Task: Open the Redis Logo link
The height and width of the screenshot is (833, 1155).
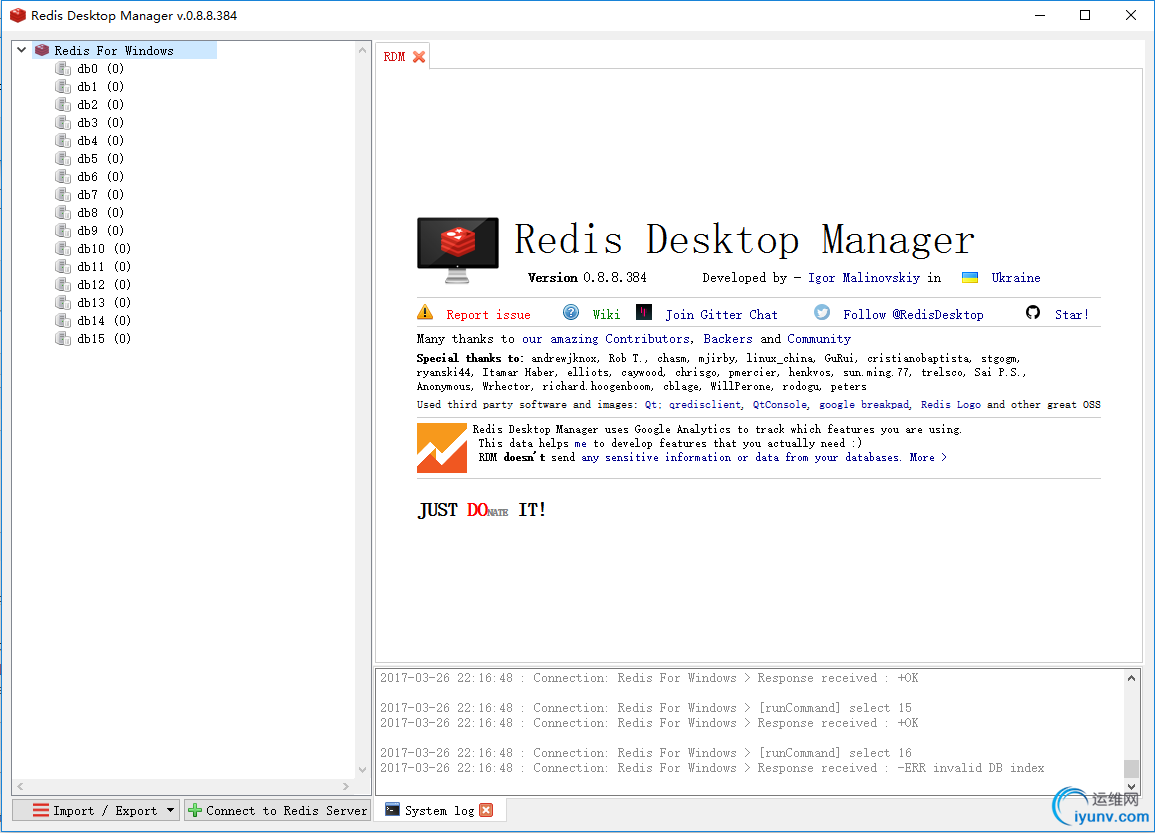Action: tap(950, 404)
